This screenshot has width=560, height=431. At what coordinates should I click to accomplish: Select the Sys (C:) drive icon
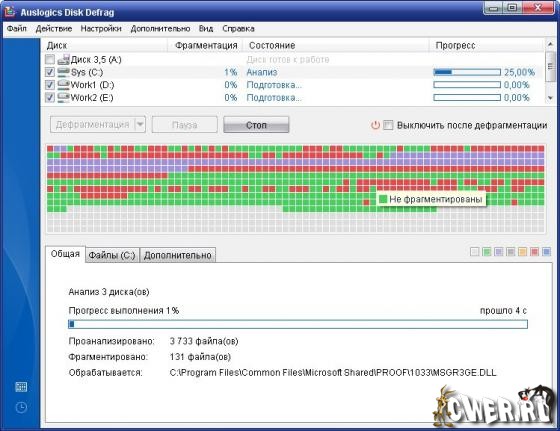tap(63, 72)
